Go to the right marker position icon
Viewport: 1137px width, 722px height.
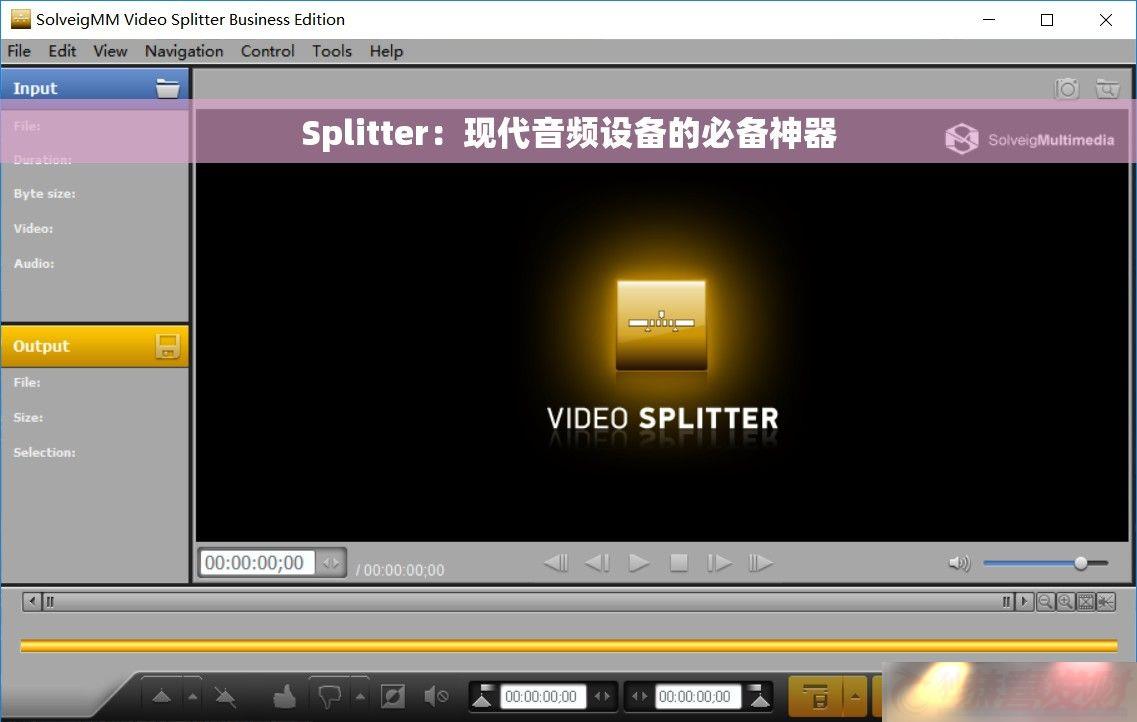[x=758, y=697]
